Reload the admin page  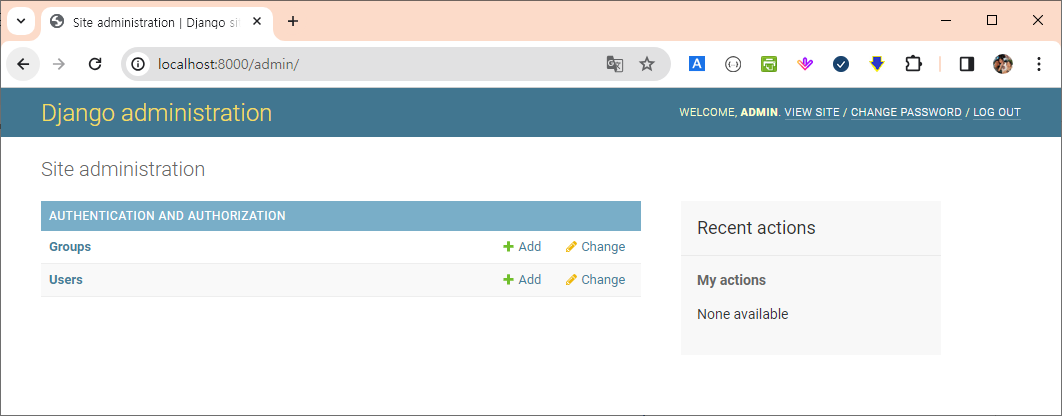95,64
